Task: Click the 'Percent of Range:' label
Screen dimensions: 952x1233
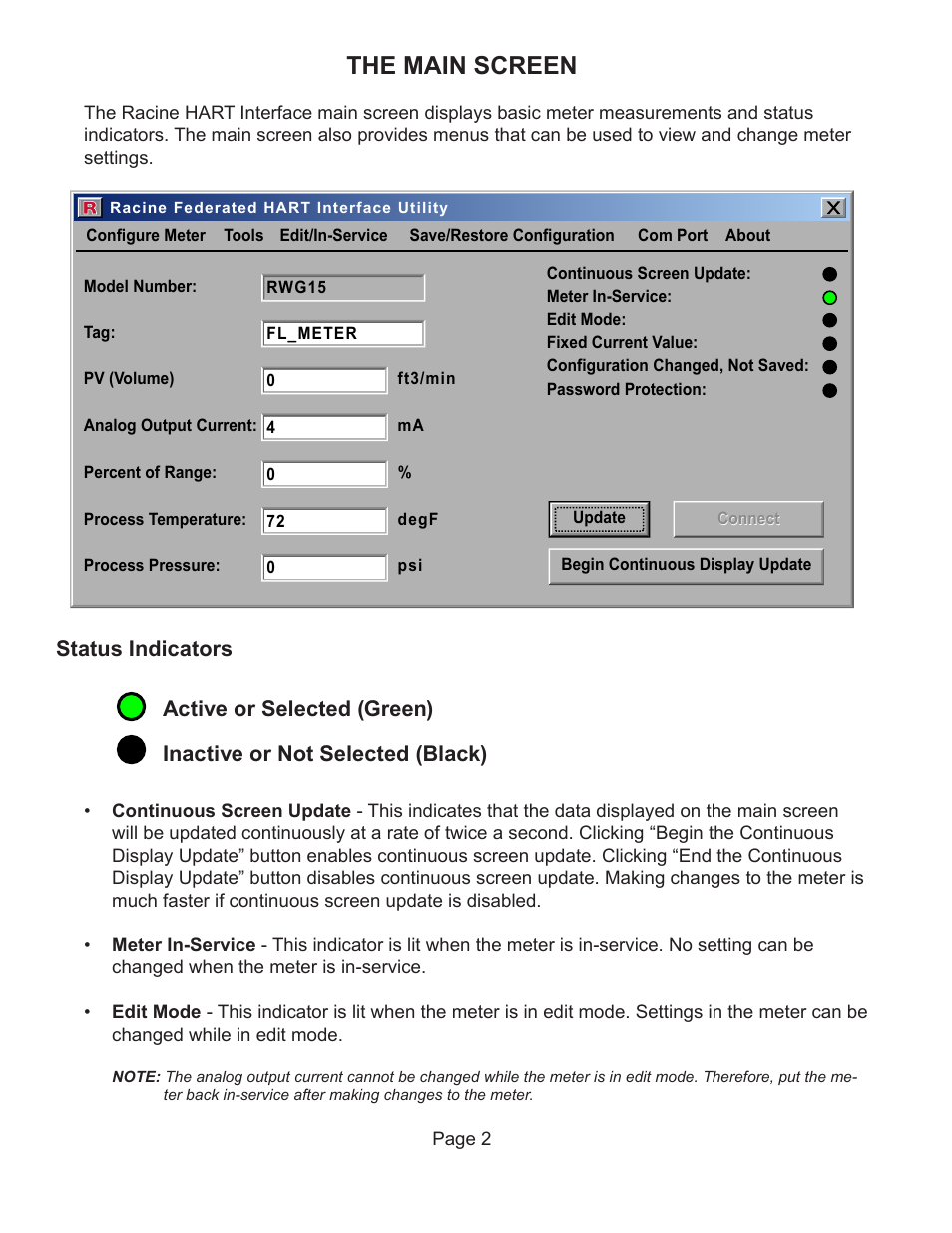Action: pyautogui.click(x=150, y=473)
